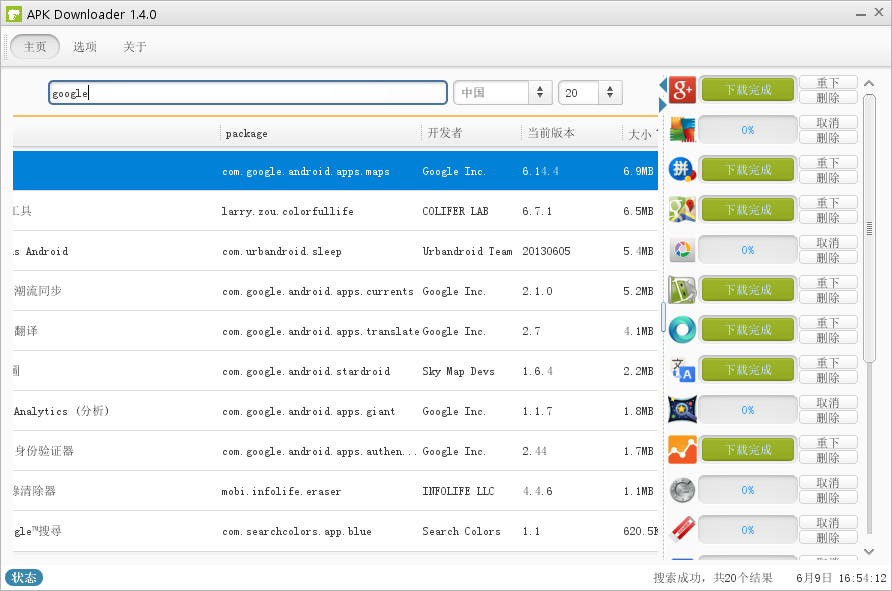The width and height of the screenshot is (892, 591).
Task: Click the google search input field
Action: pos(248,93)
